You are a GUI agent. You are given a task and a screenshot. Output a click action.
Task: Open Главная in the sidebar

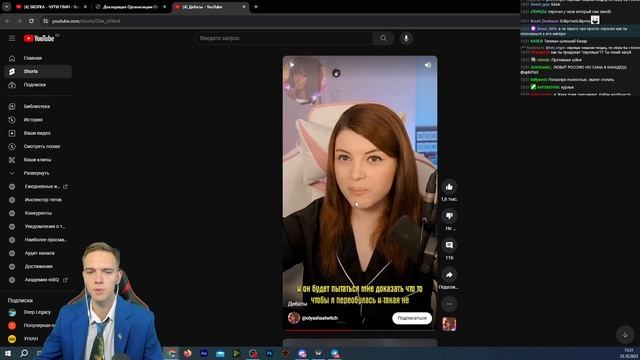click(x=38, y=58)
